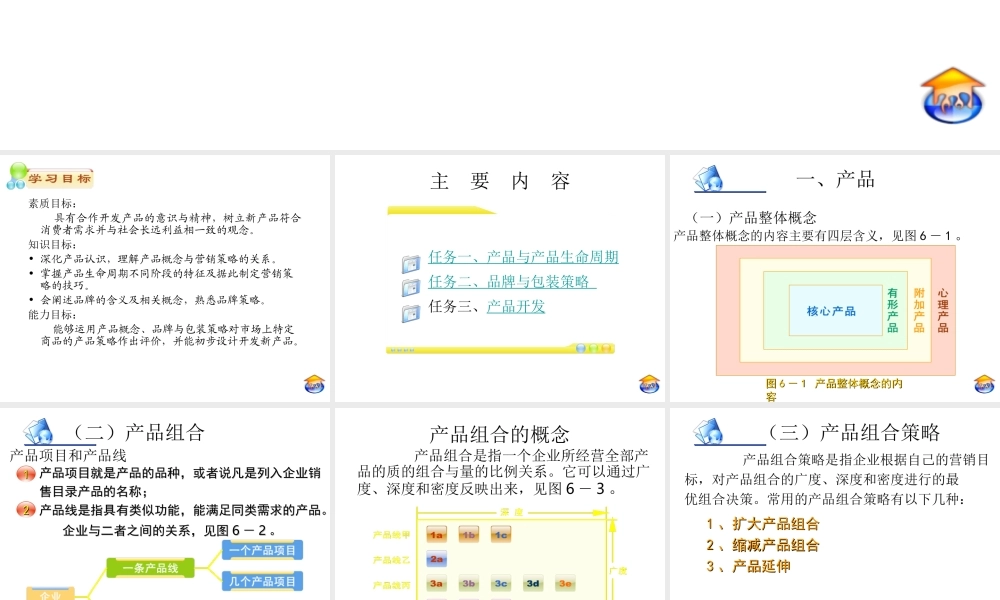
Task: Open the 产品开发 hyperlink
Action: [517, 307]
